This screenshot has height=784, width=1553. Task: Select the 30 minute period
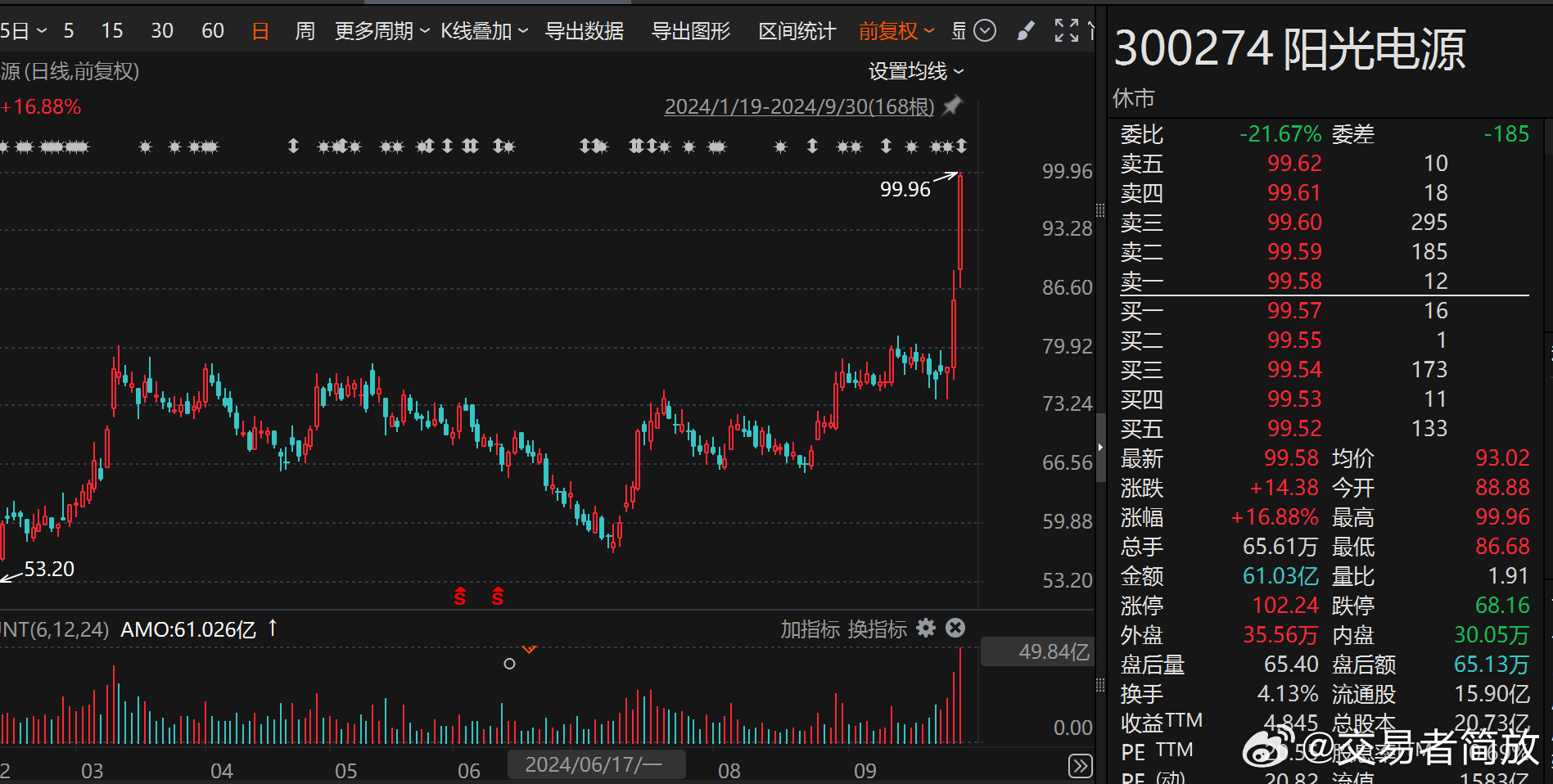(x=162, y=31)
